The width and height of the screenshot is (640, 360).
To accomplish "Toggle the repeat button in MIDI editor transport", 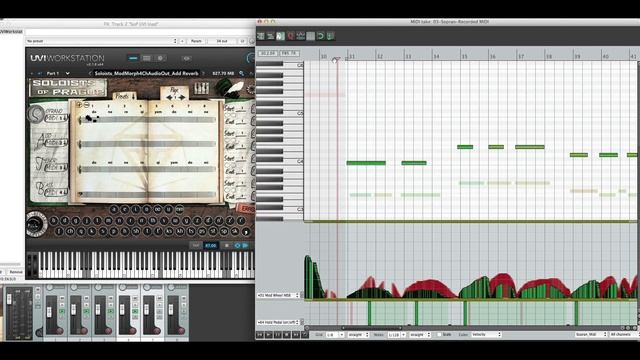I will (304, 335).
